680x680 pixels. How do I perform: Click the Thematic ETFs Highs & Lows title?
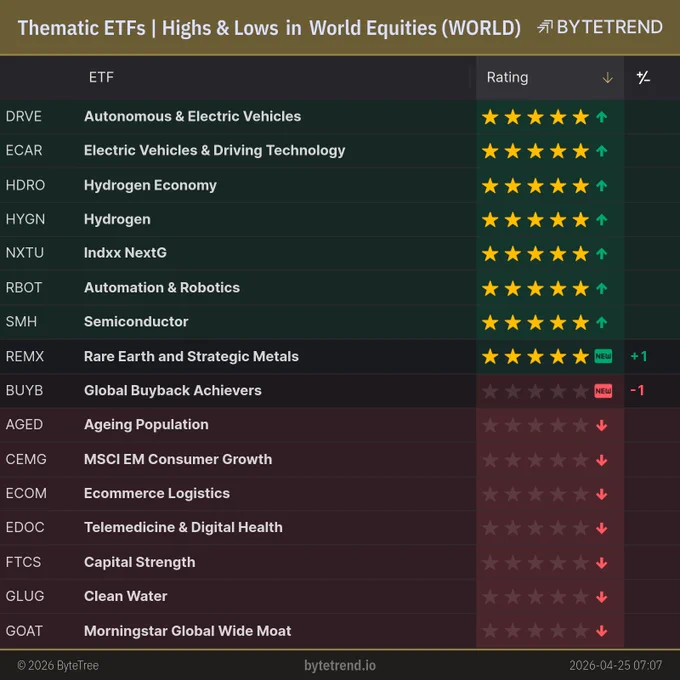269,28
